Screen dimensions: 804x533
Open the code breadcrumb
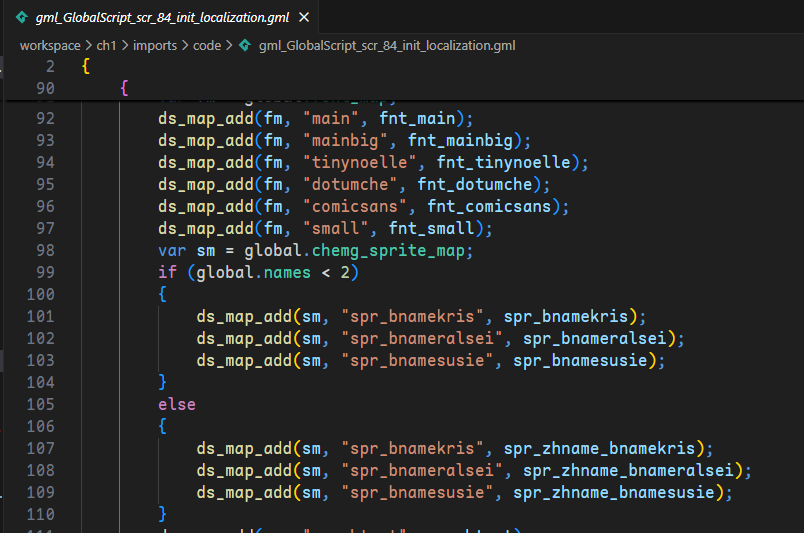pyautogui.click(x=207, y=46)
